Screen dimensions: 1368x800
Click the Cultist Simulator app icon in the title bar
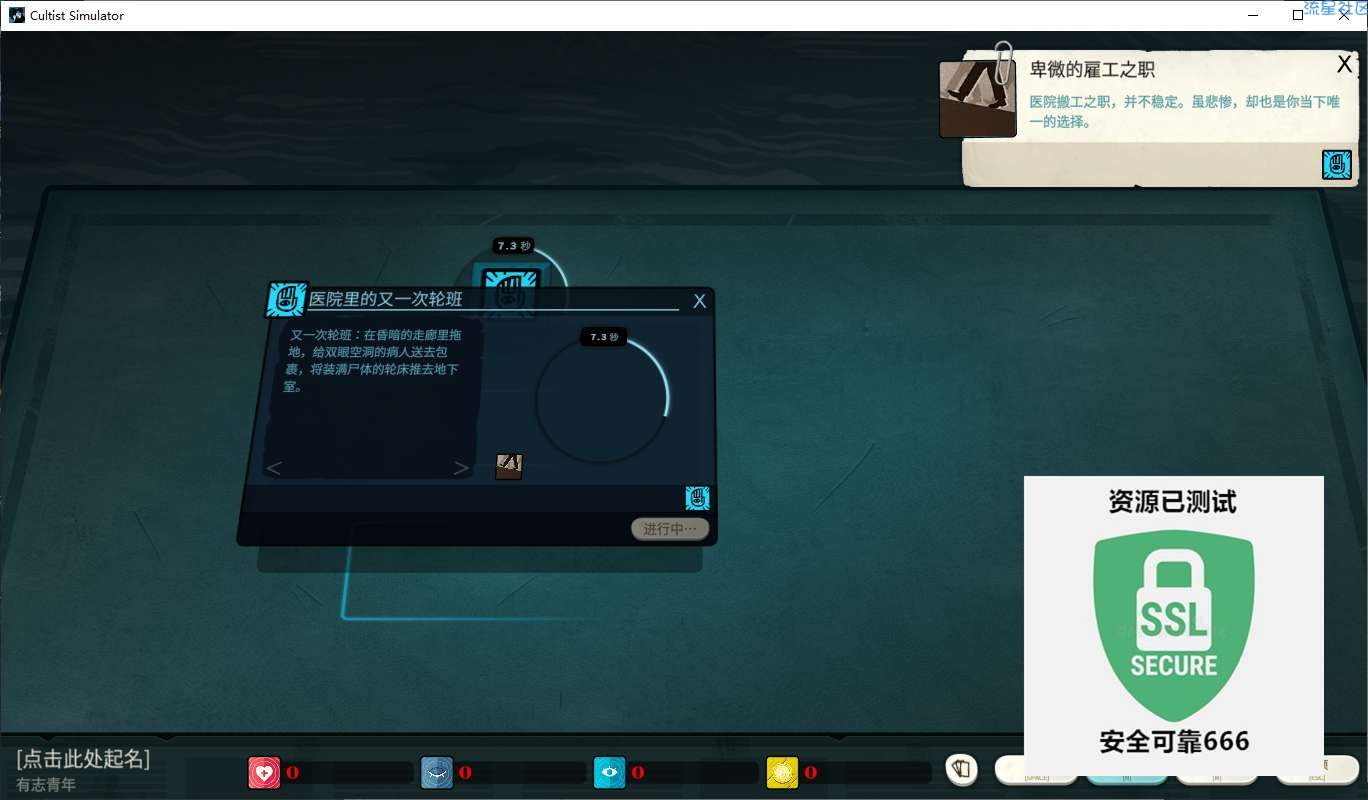pos(16,15)
